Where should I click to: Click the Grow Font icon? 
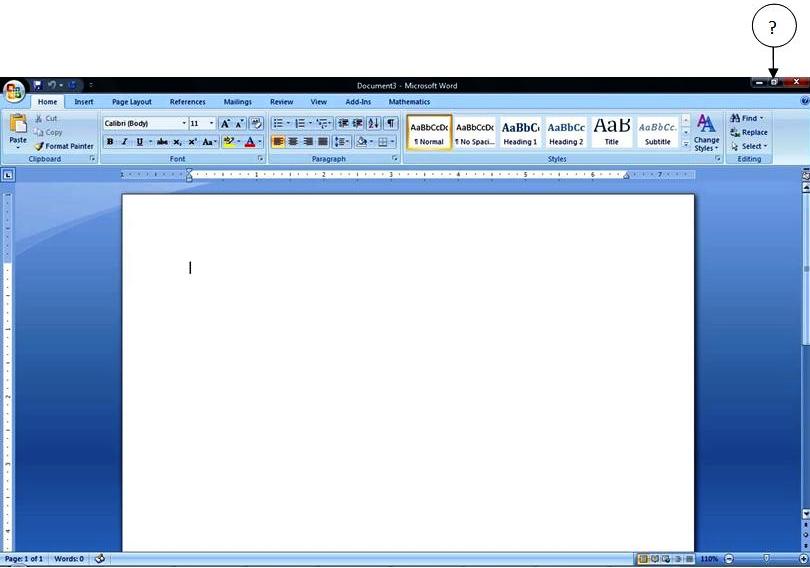coord(226,124)
